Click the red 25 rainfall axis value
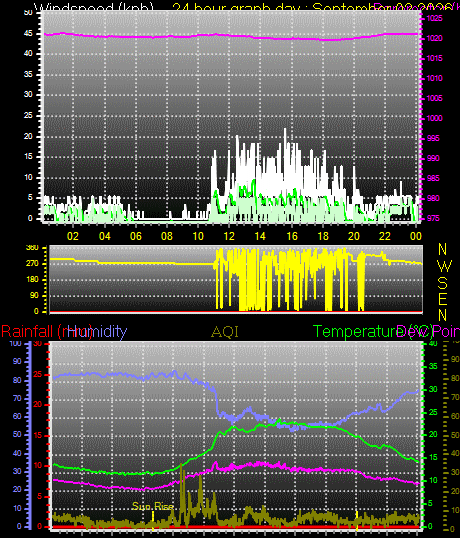The width and height of the screenshot is (460, 538). tap(38, 374)
